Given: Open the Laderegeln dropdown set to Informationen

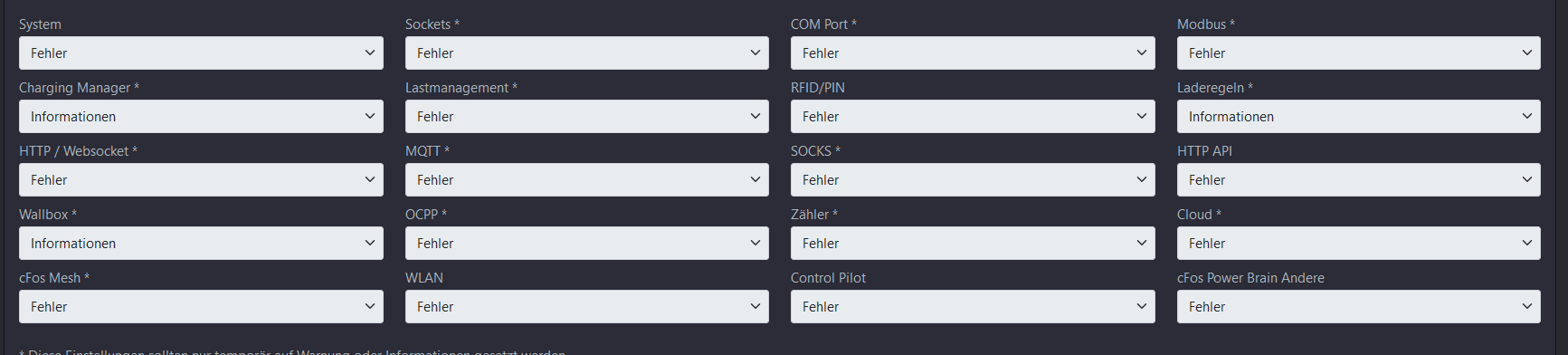Looking at the screenshot, I should click(1359, 117).
